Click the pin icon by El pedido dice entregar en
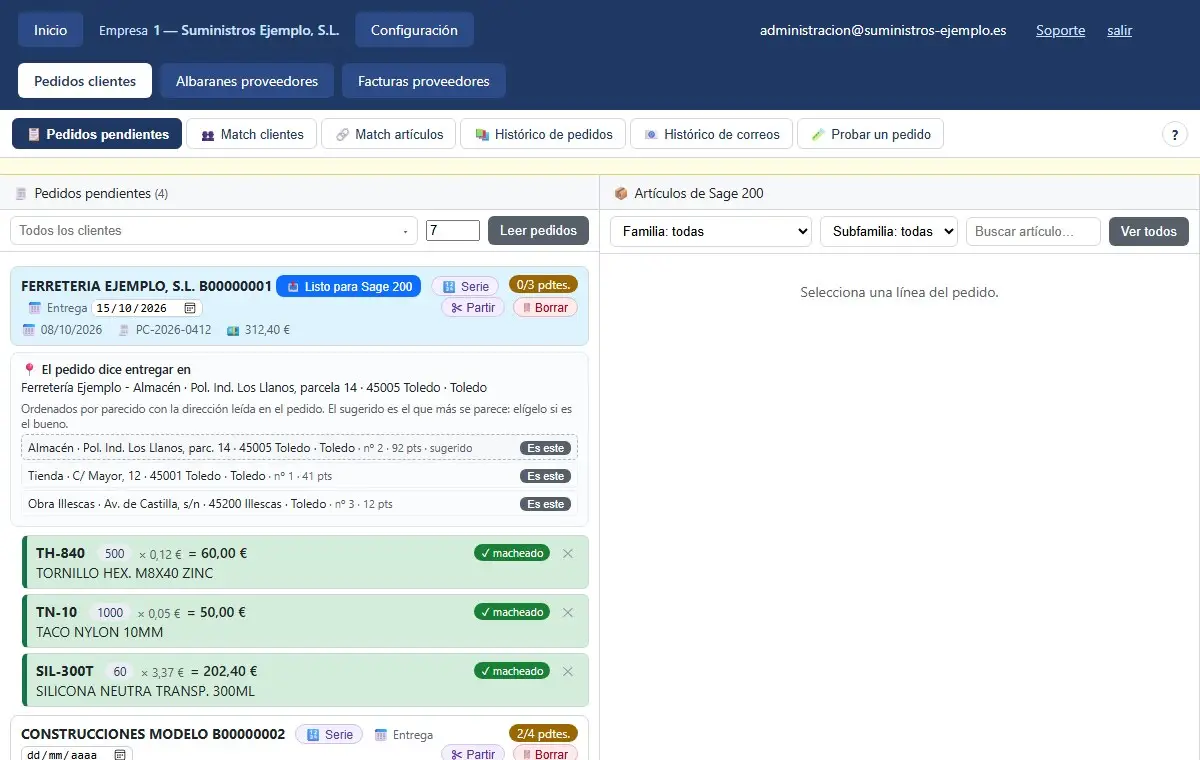 click(x=29, y=369)
